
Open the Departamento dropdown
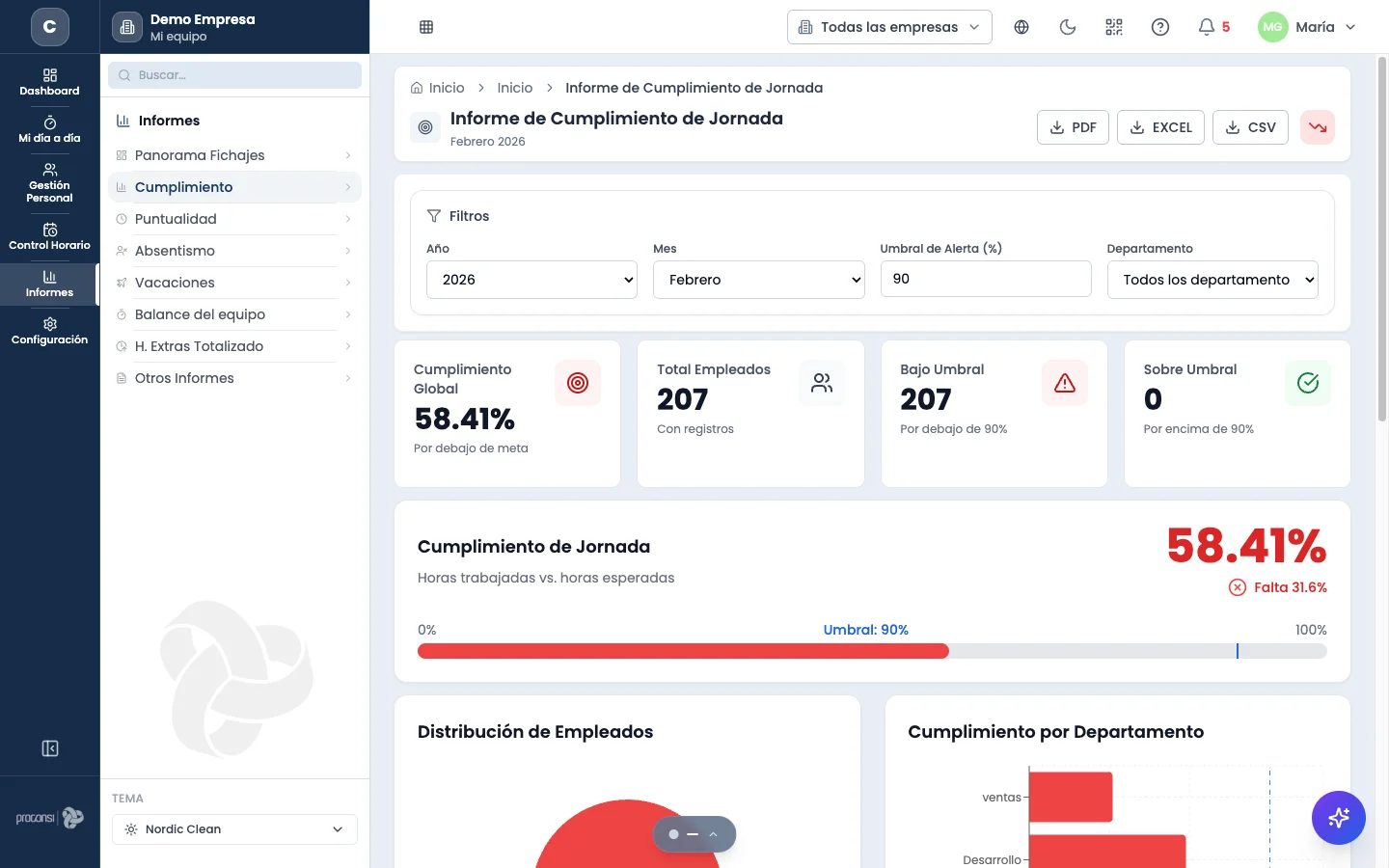tap(1212, 280)
